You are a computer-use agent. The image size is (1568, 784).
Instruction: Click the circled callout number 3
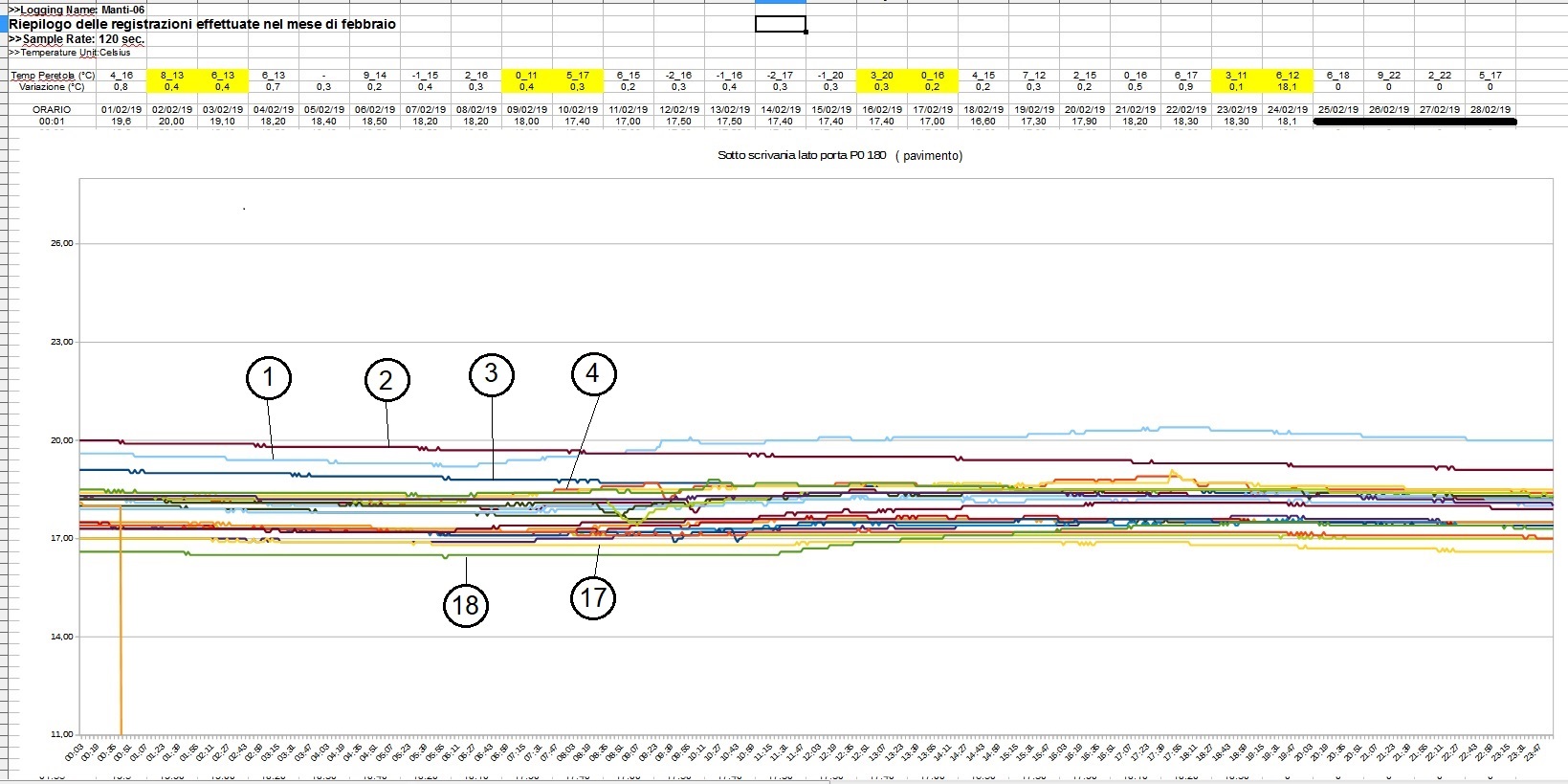[x=492, y=373]
